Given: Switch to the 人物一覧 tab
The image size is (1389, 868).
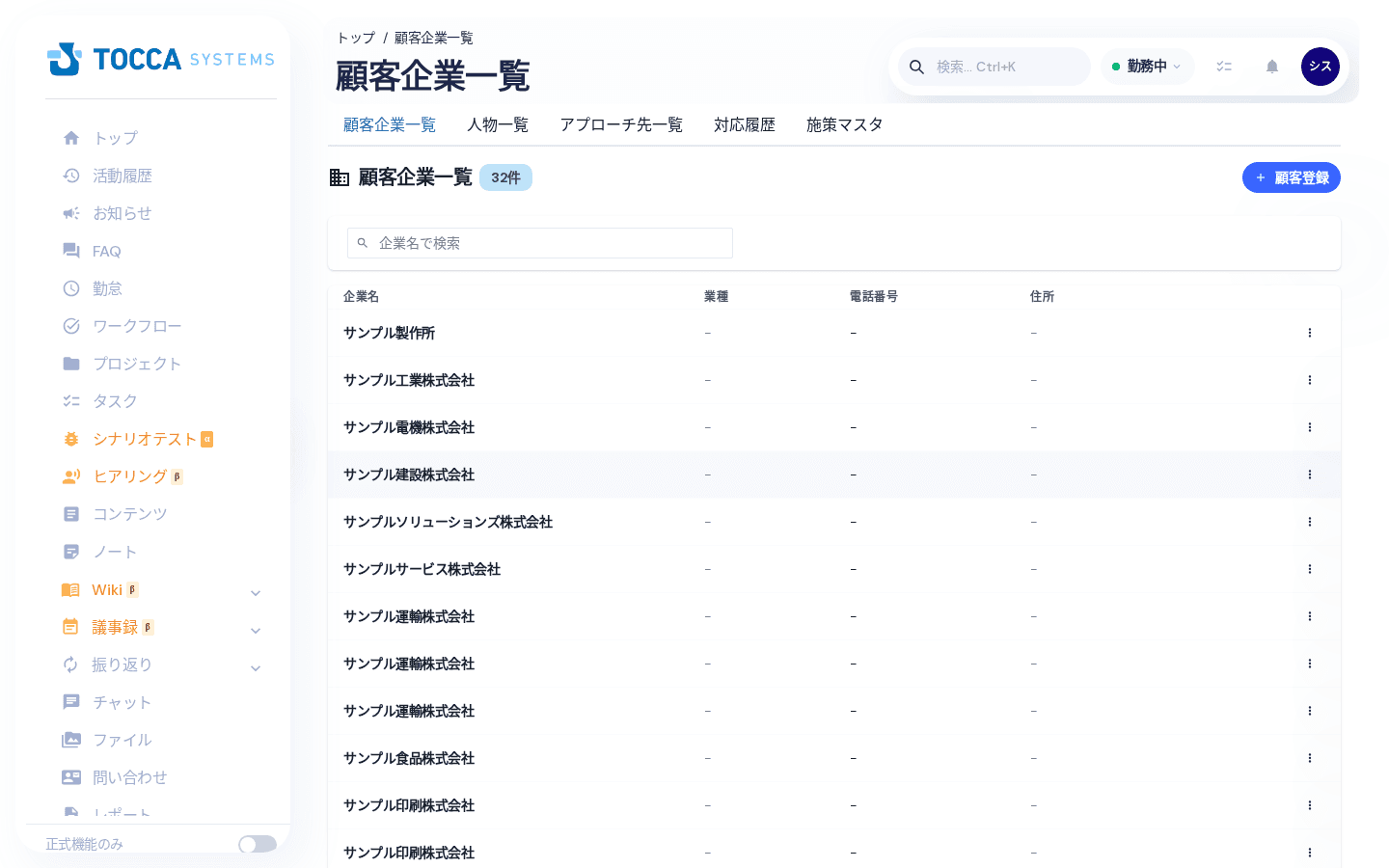Looking at the screenshot, I should (498, 124).
